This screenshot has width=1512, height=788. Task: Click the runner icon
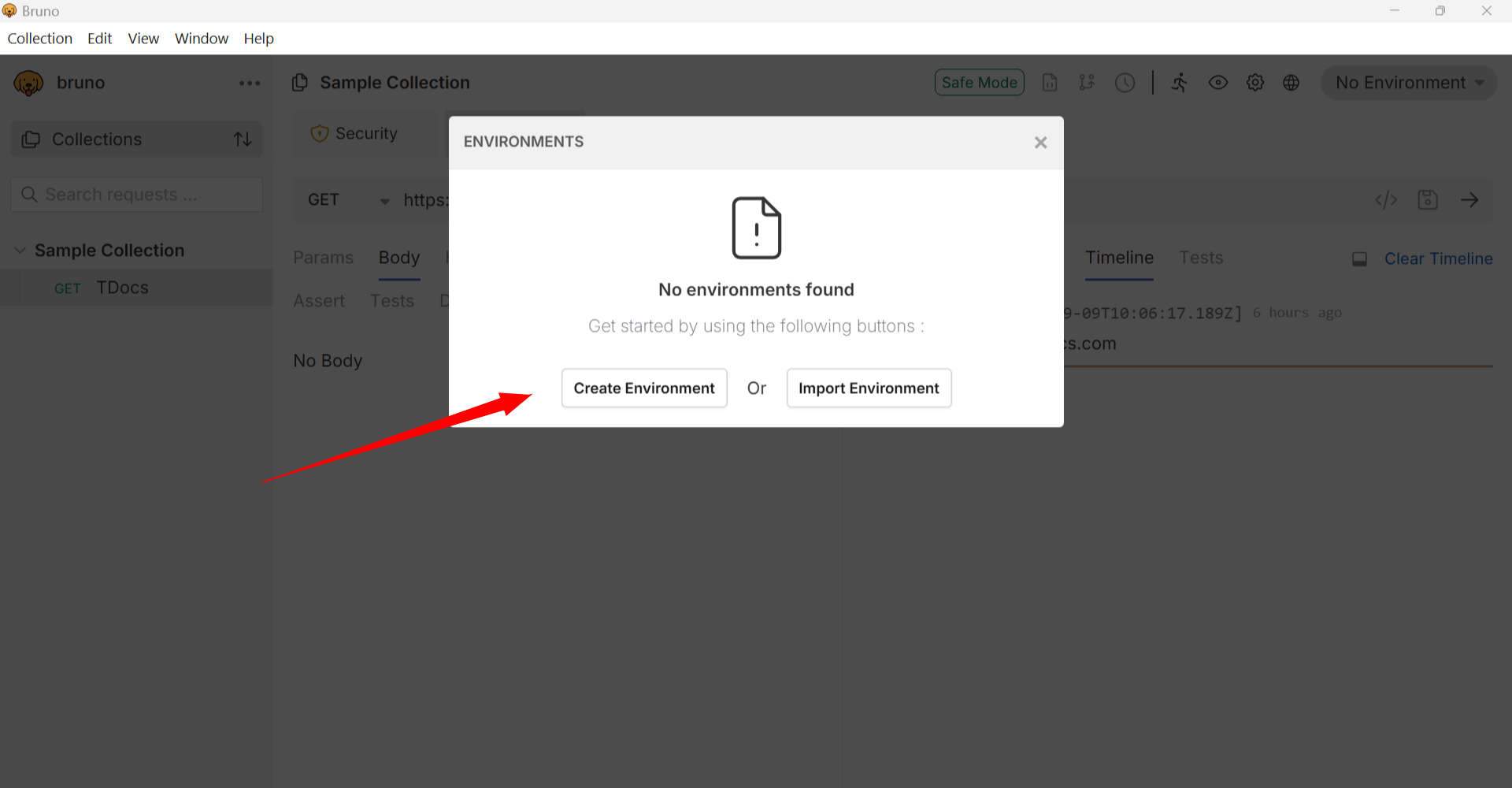pyautogui.click(x=1180, y=83)
